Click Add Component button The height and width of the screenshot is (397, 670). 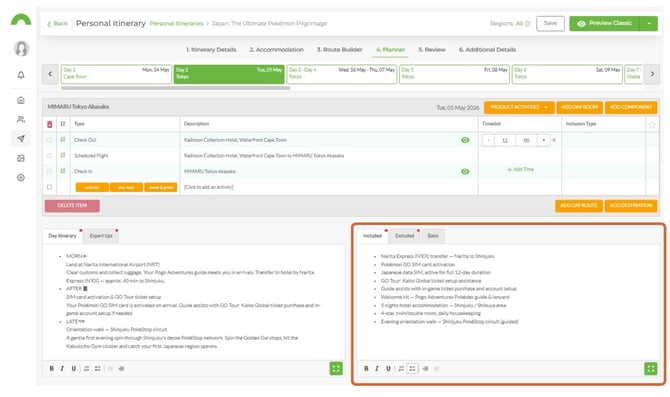tap(631, 107)
